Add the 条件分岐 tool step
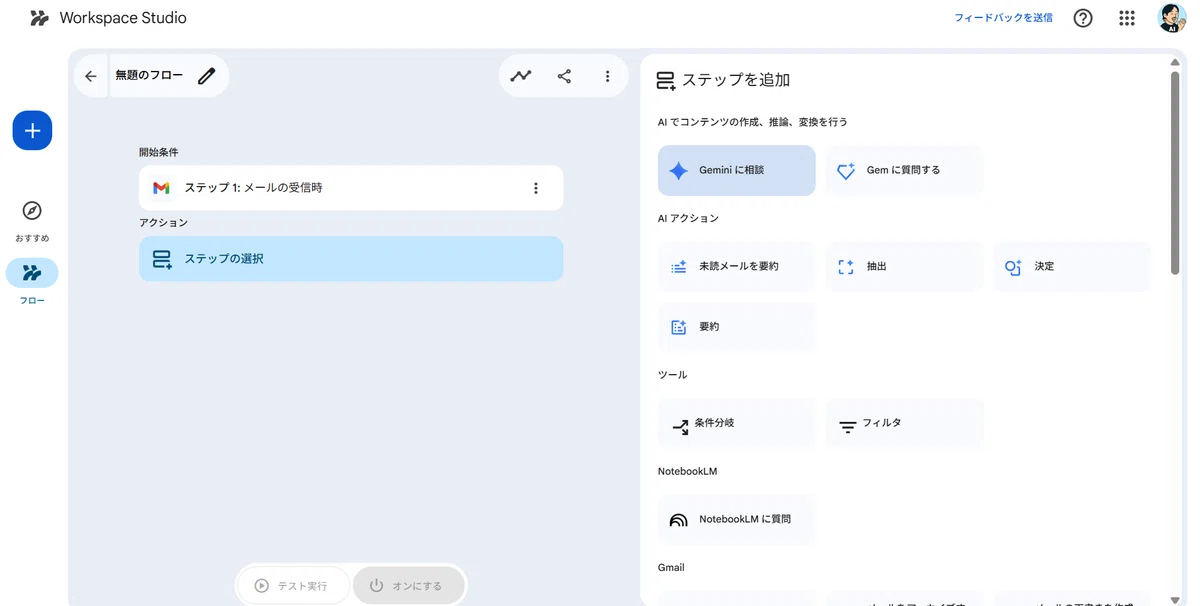This screenshot has height=606, width=1200. (x=737, y=423)
